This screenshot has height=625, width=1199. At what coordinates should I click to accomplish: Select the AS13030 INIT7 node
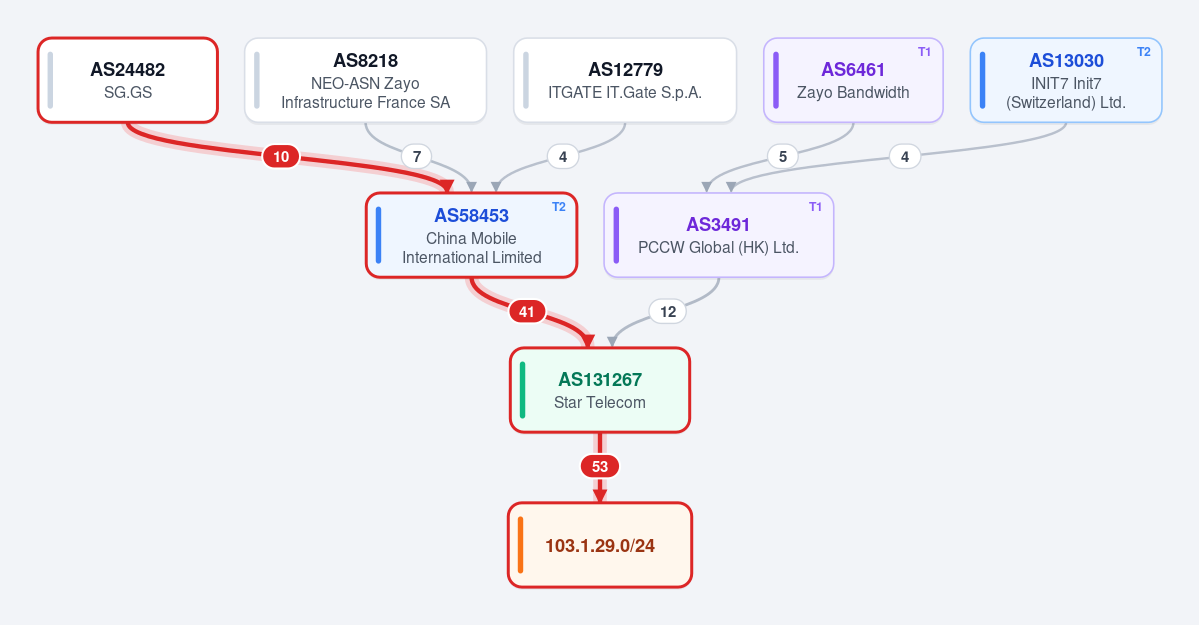coord(1066,80)
